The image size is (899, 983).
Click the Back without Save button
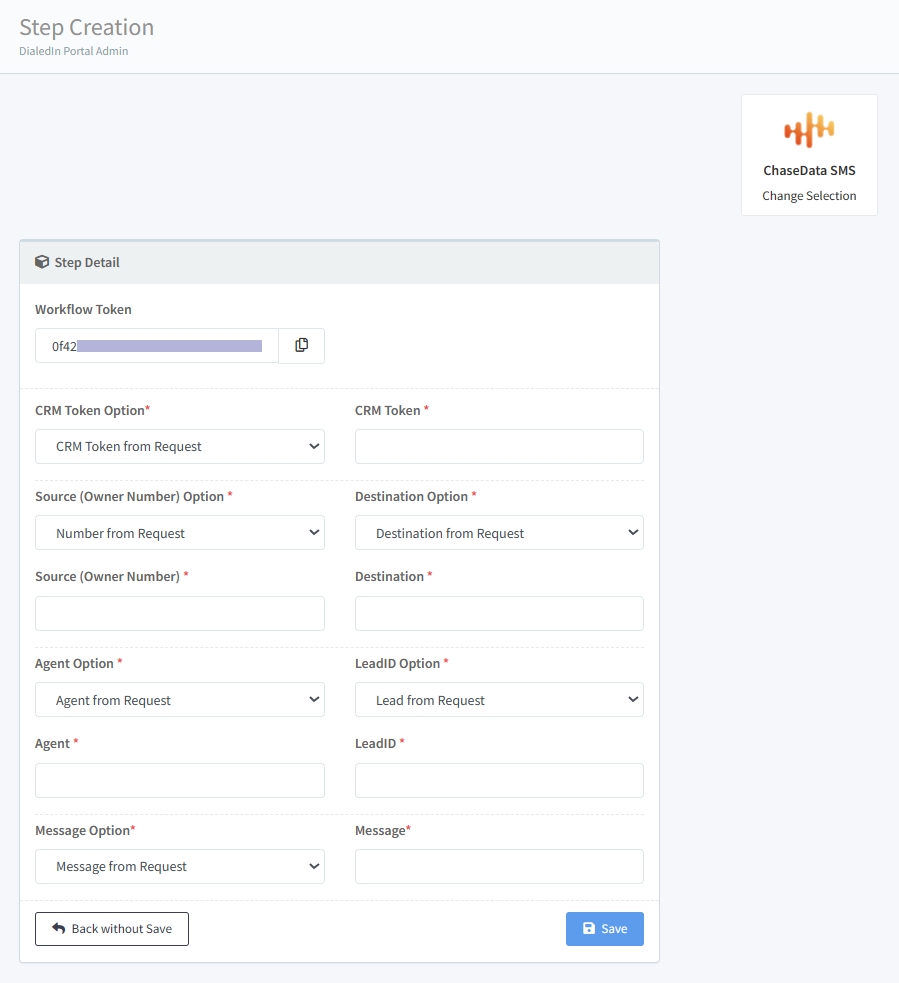[x=111, y=928]
